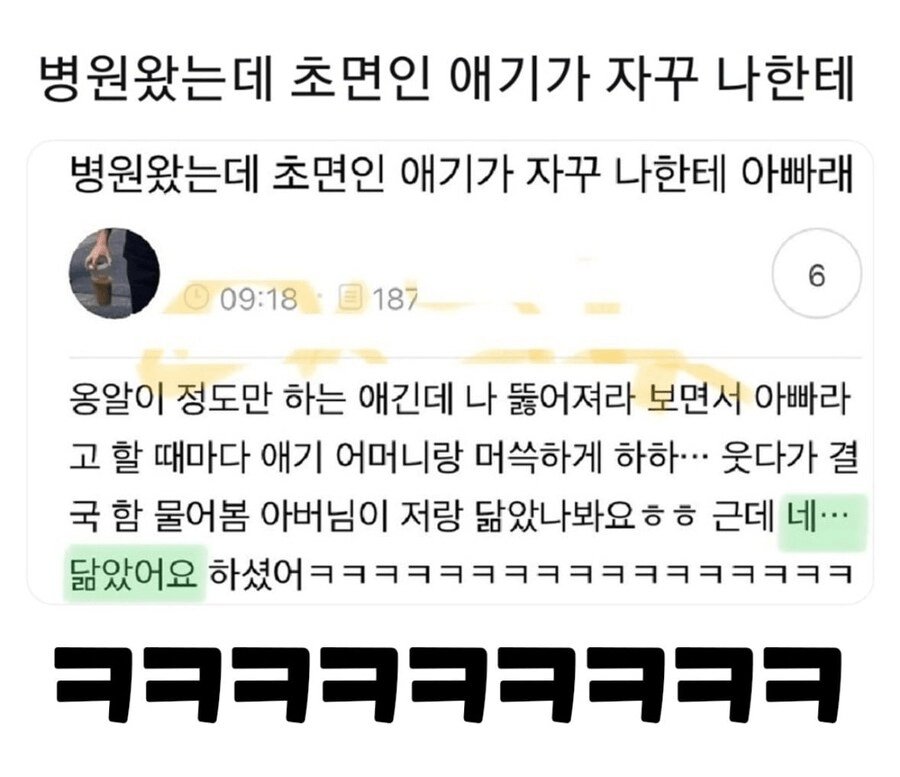Click the big bold ㅋㅋㅋ caption at bottom
This screenshot has width=900, height=777.
[448, 683]
